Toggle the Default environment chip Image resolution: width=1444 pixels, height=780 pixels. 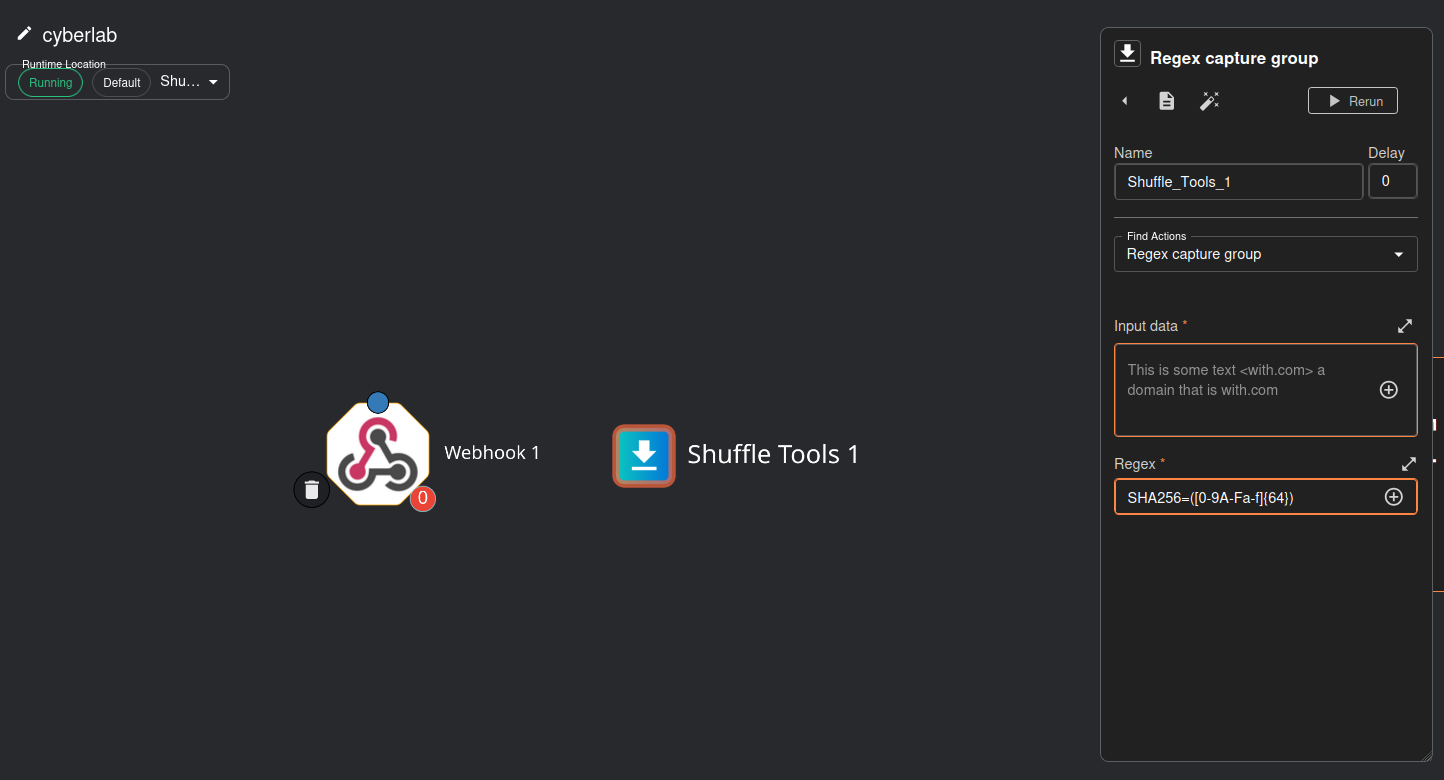point(121,83)
